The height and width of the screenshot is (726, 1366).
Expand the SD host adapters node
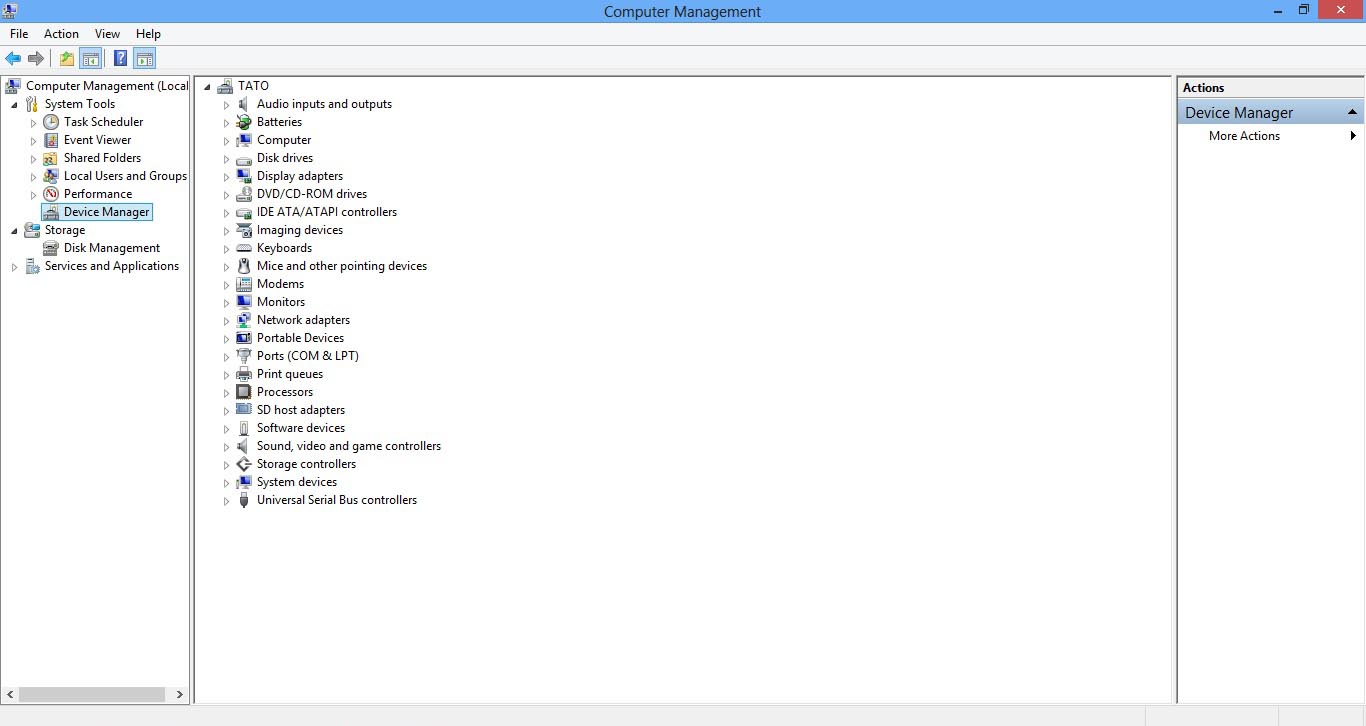[x=227, y=411]
